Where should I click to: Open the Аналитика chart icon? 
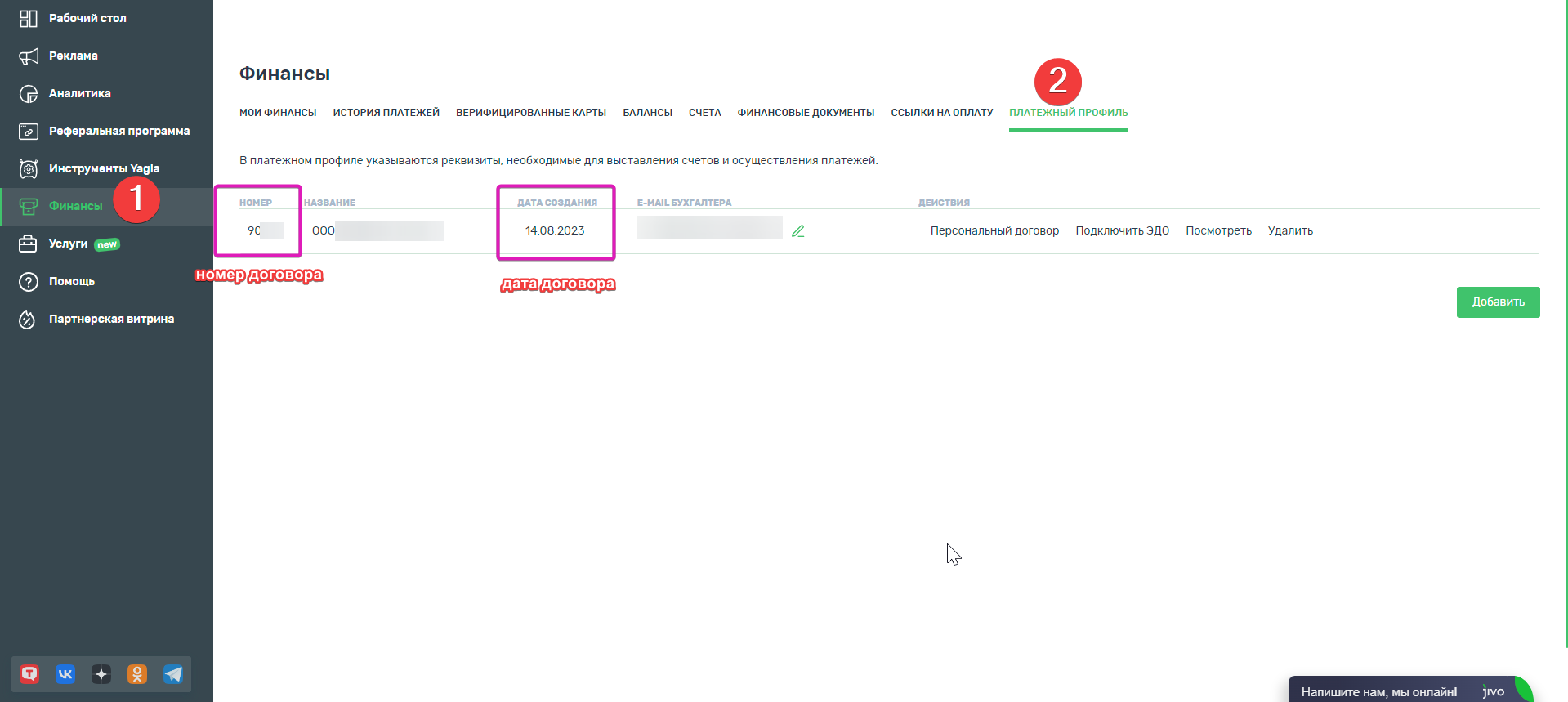(x=29, y=93)
